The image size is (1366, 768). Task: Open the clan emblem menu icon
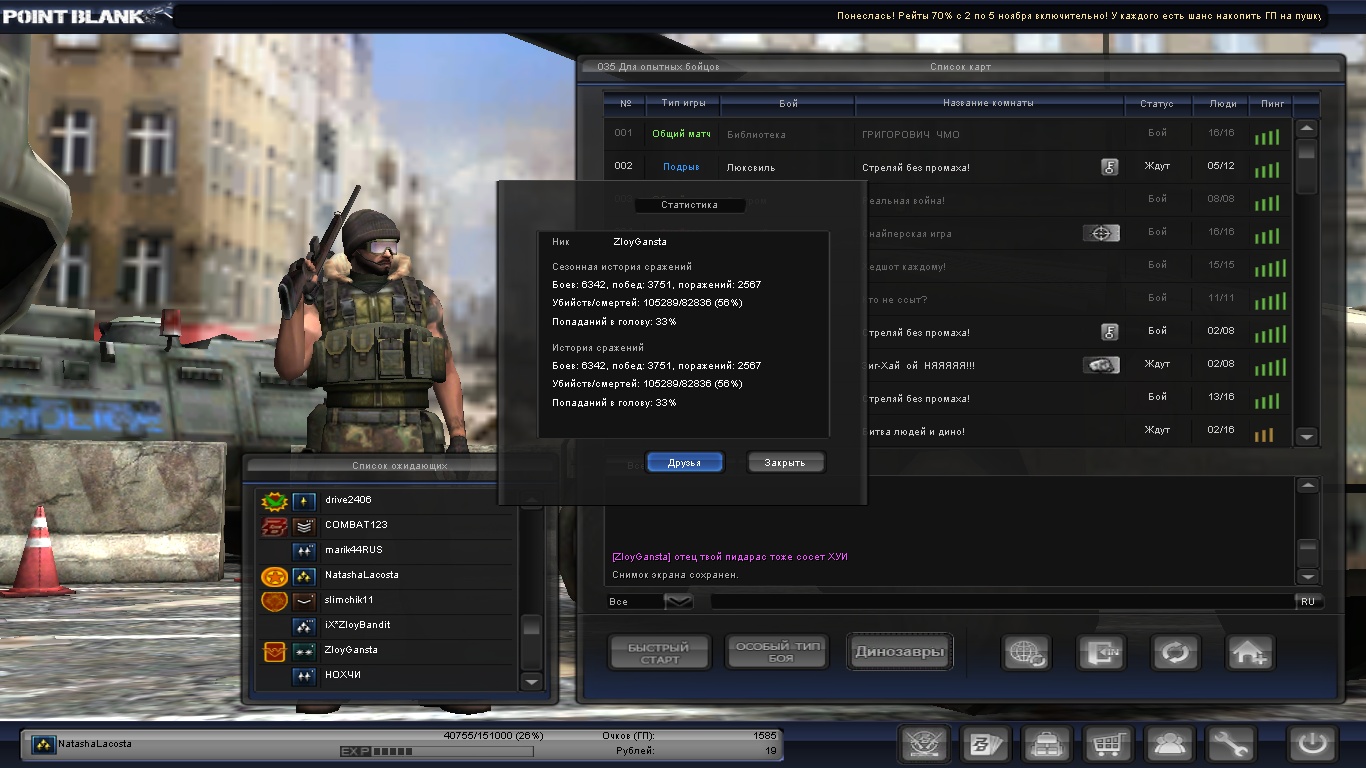[x=924, y=745]
